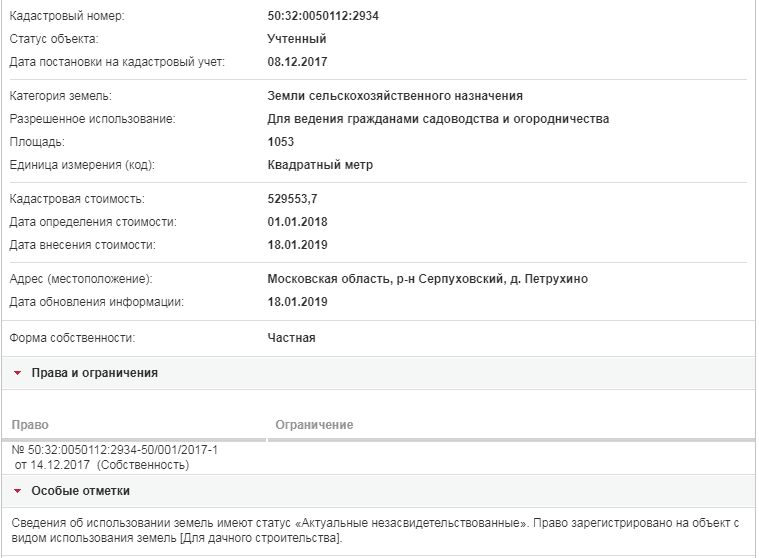Click cadastral value 529553,7
This screenshot has width=759, height=558.
pos(292,199)
